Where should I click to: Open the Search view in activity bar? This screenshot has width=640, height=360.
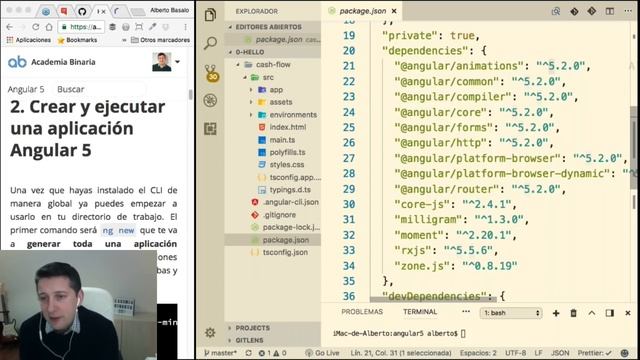point(210,43)
